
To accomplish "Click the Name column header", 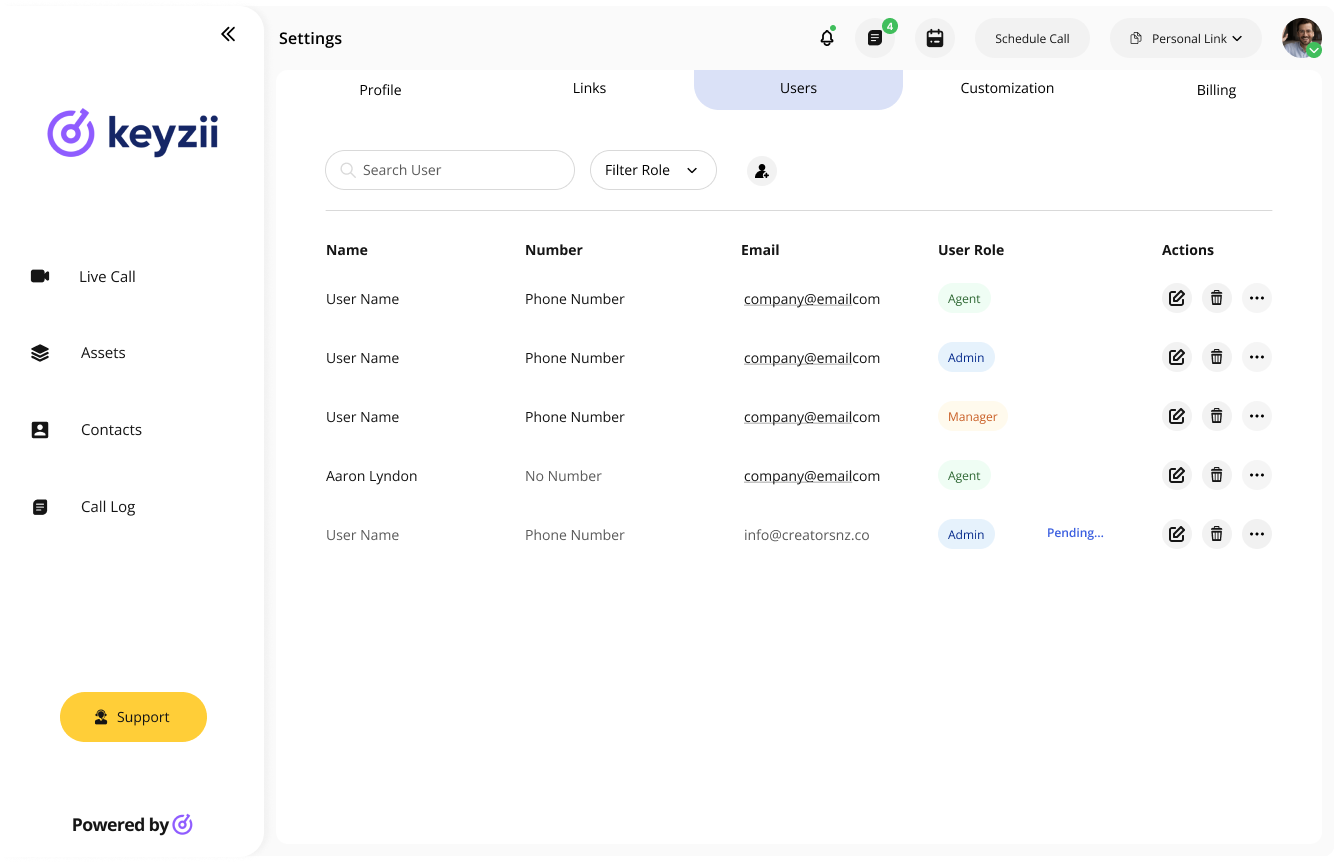I will (x=347, y=250).
